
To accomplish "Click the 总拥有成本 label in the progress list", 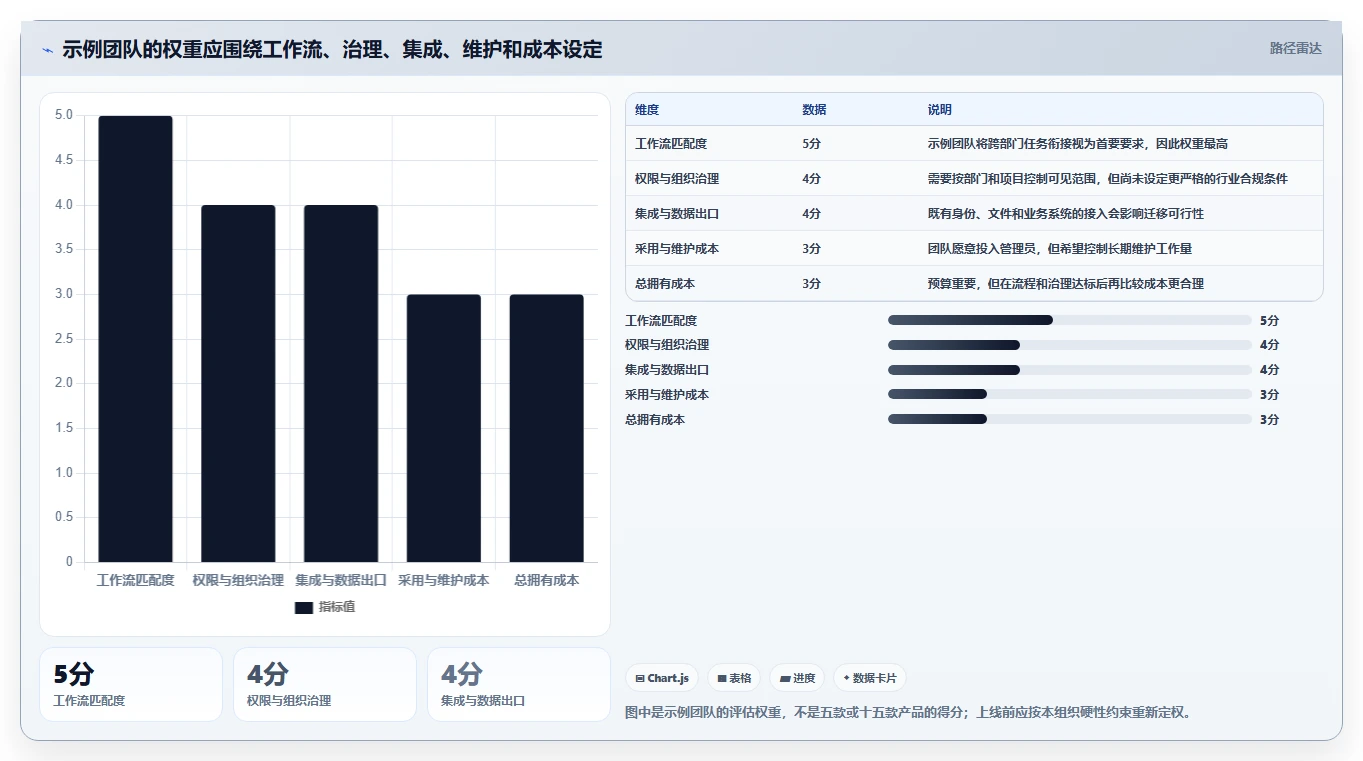I will pos(655,420).
